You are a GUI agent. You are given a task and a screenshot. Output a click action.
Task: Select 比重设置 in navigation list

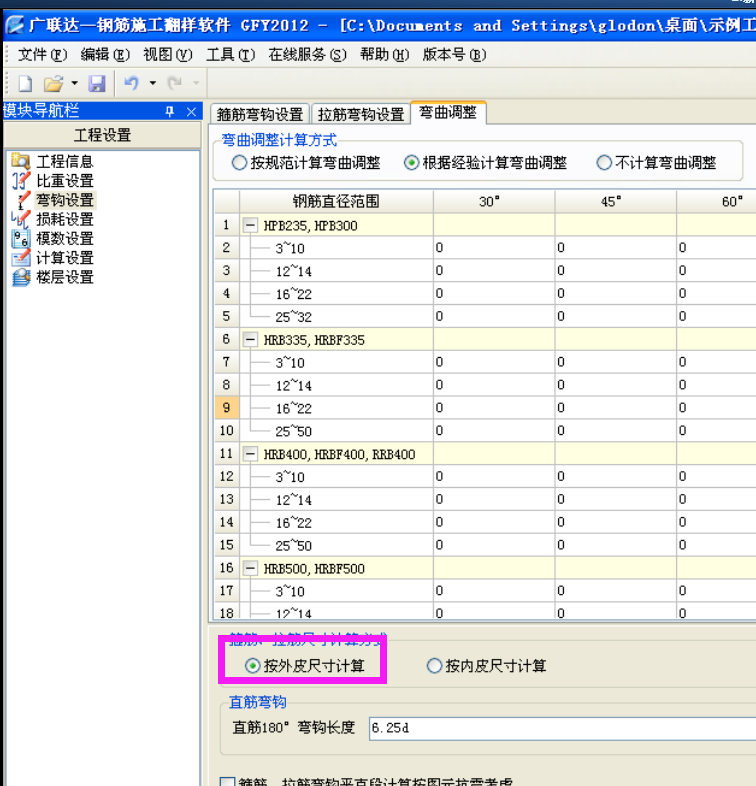pyautogui.click(x=65, y=180)
